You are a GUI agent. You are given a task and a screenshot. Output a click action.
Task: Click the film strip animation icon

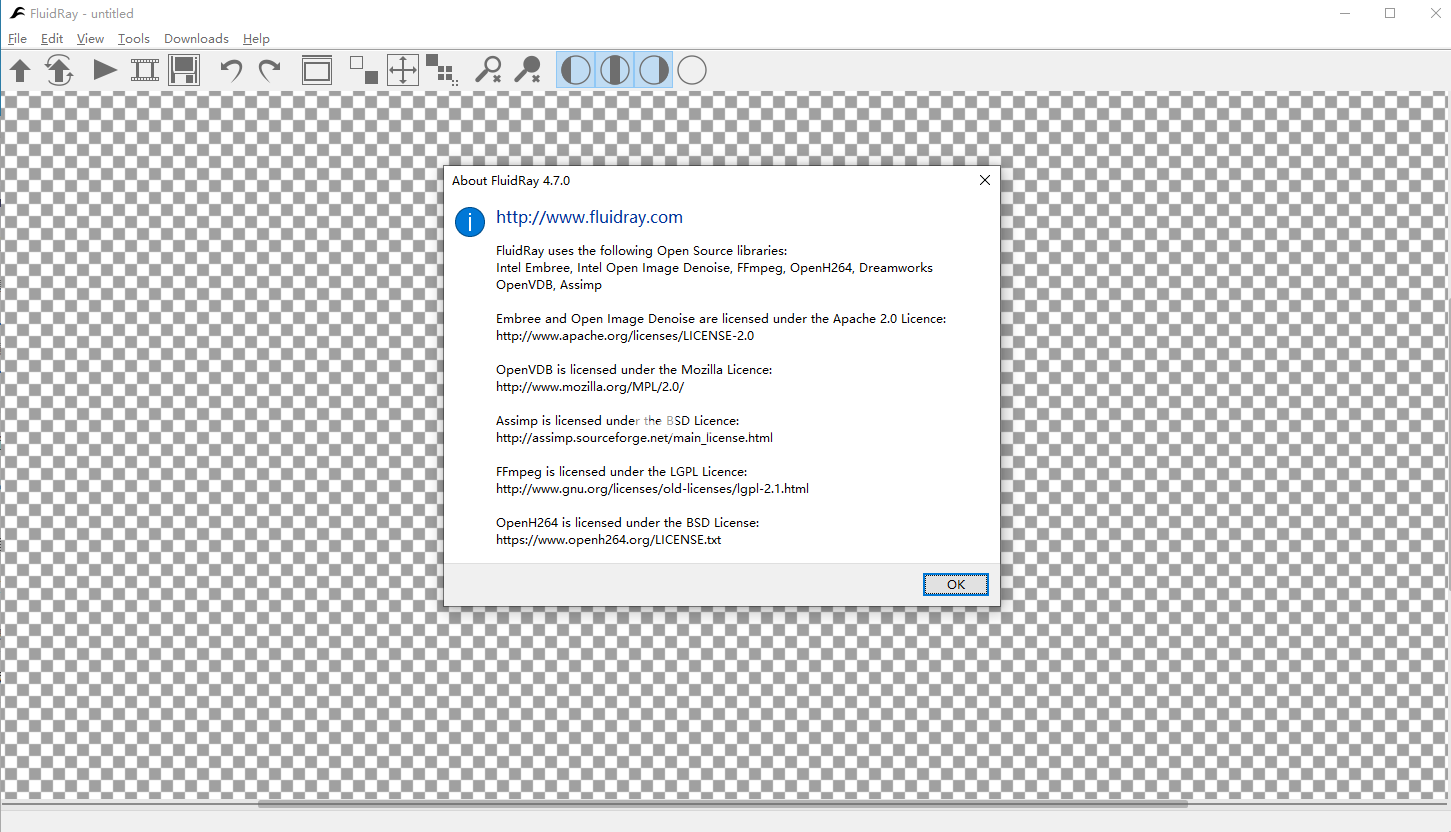coord(145,70)
